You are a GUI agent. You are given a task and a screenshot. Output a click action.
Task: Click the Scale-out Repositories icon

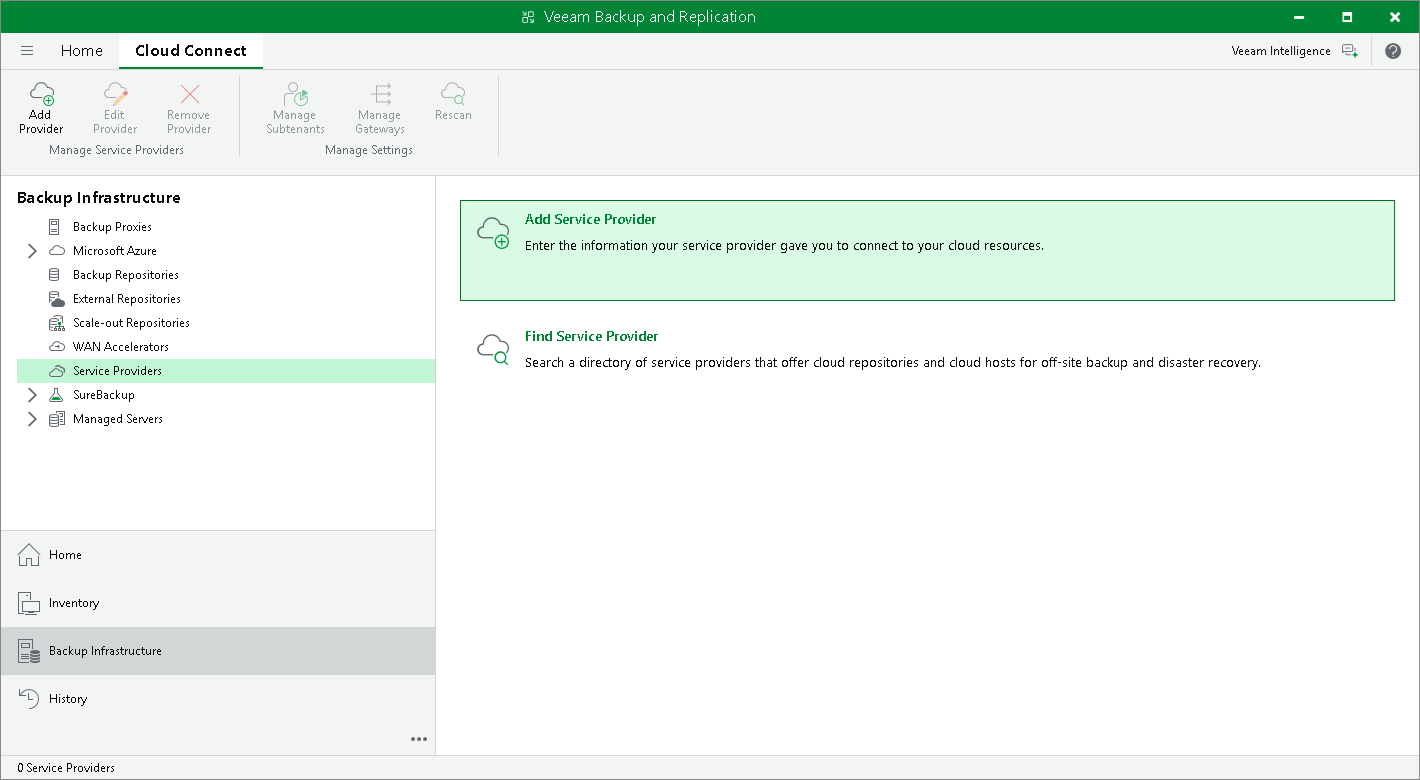pos(56,323)
